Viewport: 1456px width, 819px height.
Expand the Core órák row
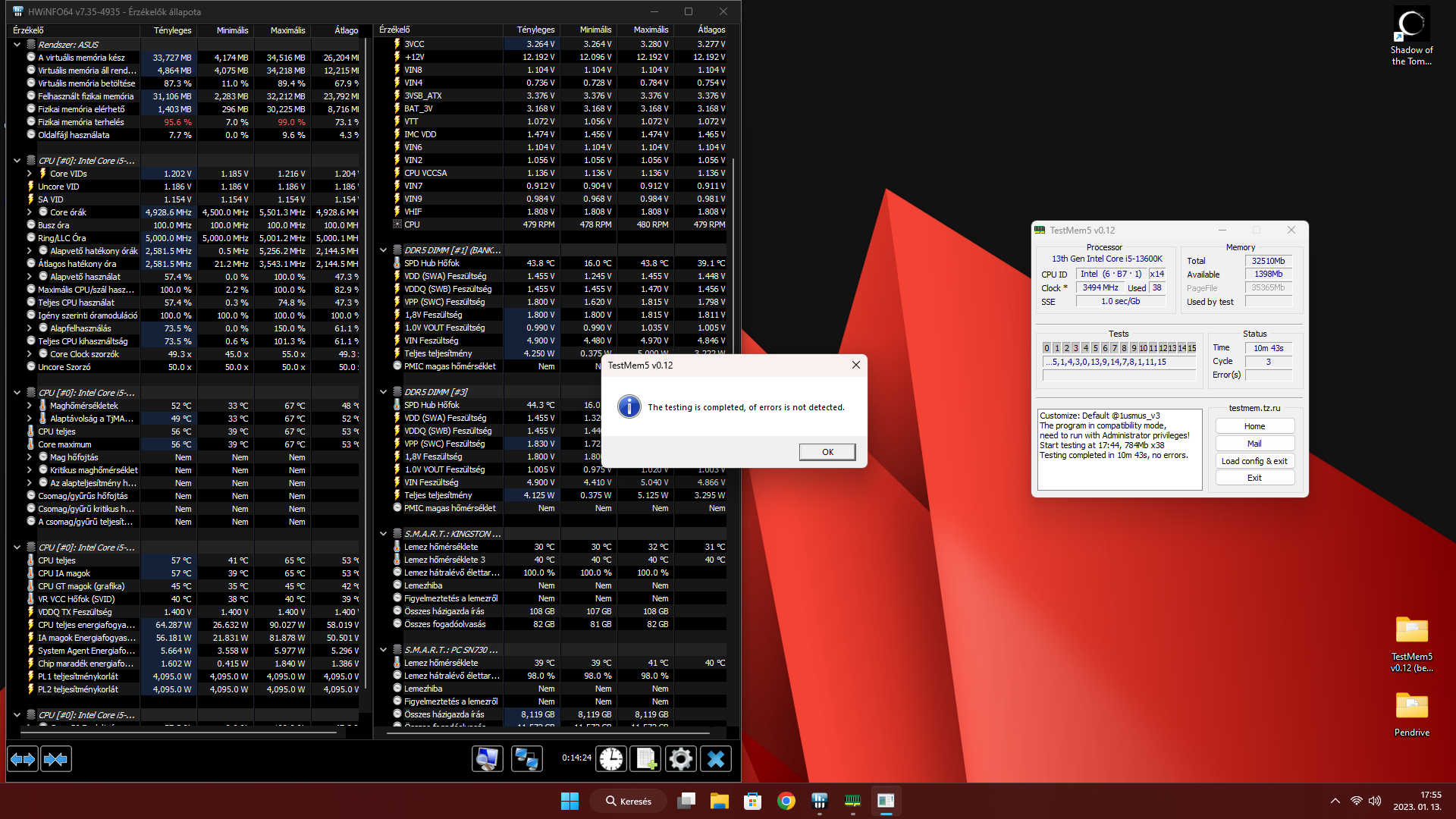pos(30,212)
